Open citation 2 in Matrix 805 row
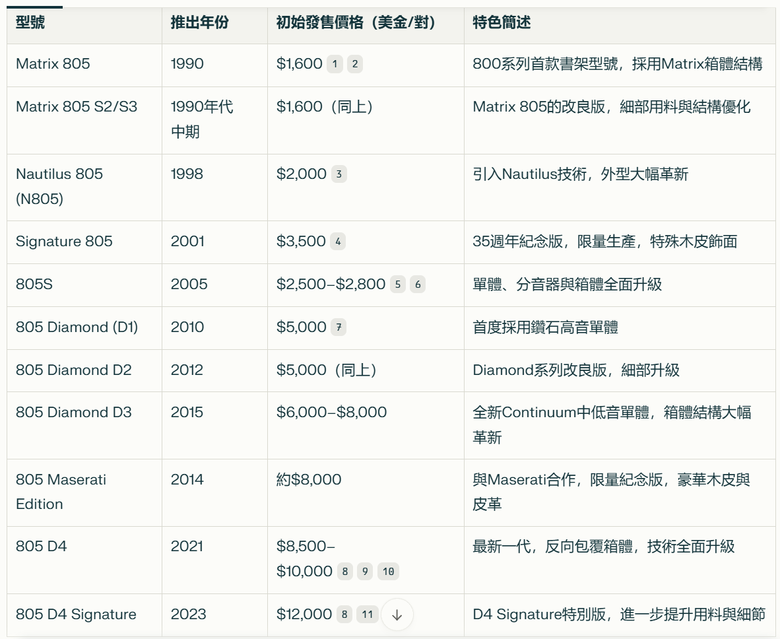This screenshot has width=780, height=639. tap(355, 64)
